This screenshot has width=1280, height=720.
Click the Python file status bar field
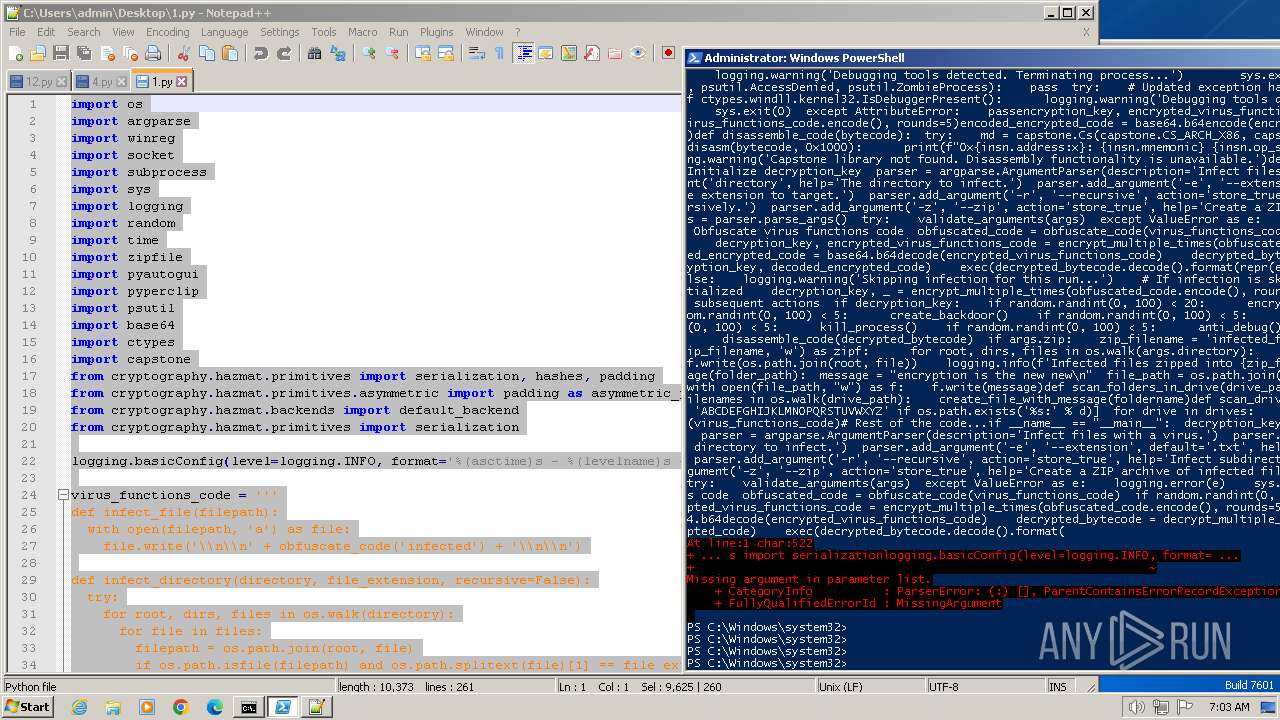pos(168,687)
